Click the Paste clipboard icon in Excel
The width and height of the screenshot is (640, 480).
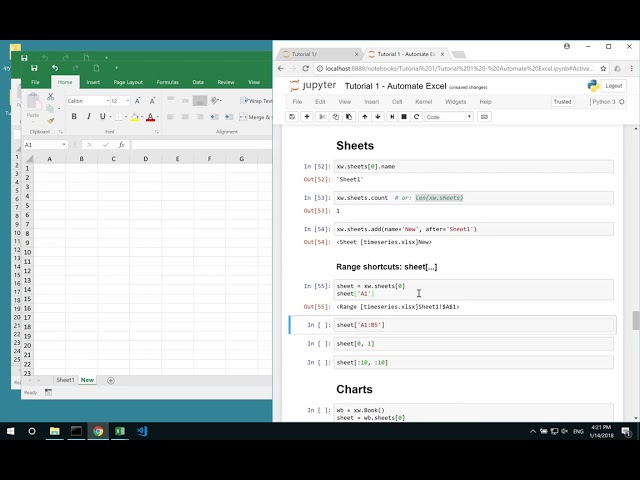pos(33,101)
